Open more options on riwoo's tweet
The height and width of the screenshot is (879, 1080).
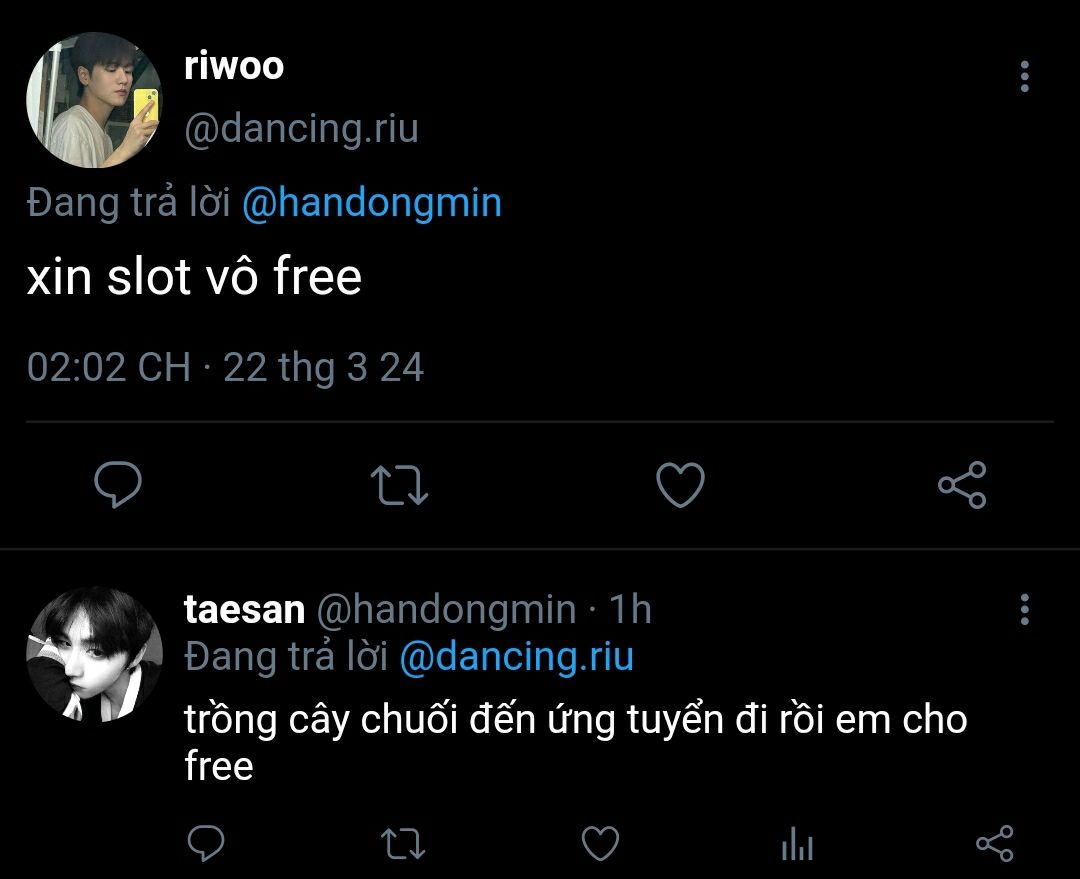(1025, 76)
